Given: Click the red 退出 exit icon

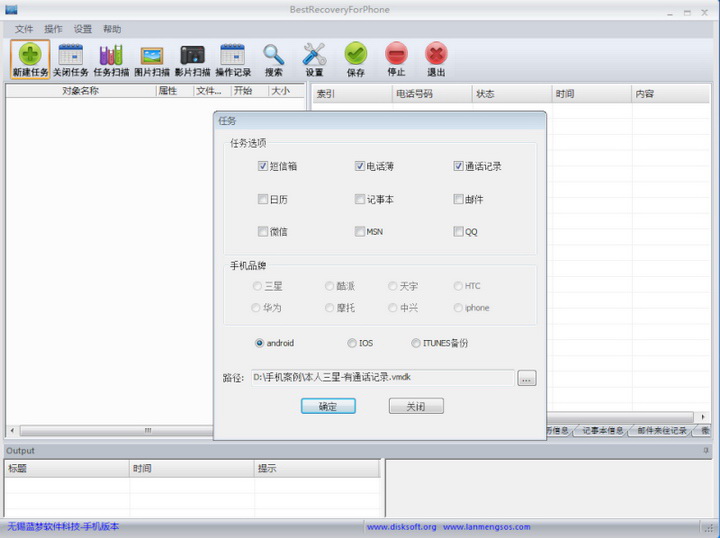Looking at the screenshot, I should point(436,59).
